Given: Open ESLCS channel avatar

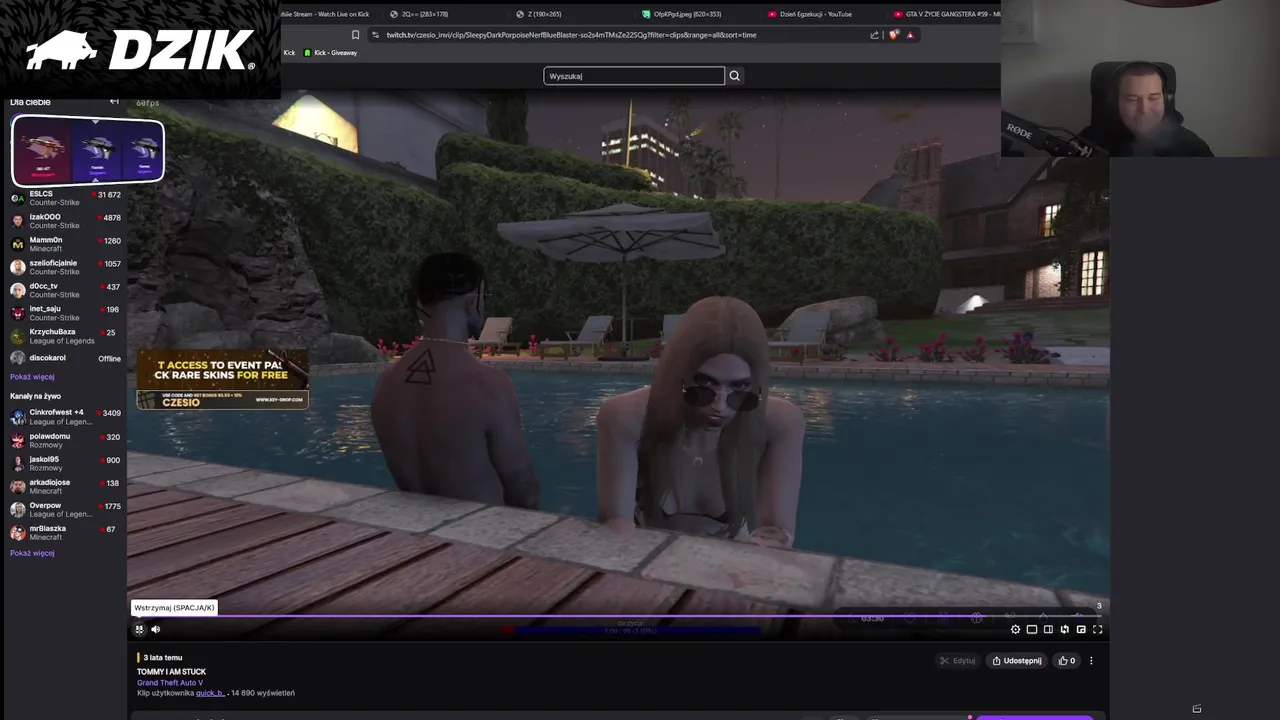Looking at the screenshot, I should 17,198.
